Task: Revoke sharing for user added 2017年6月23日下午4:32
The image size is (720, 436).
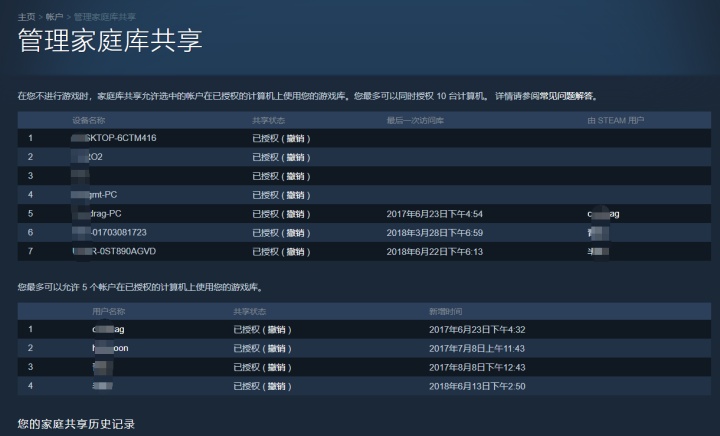Action: coord(276,330)
